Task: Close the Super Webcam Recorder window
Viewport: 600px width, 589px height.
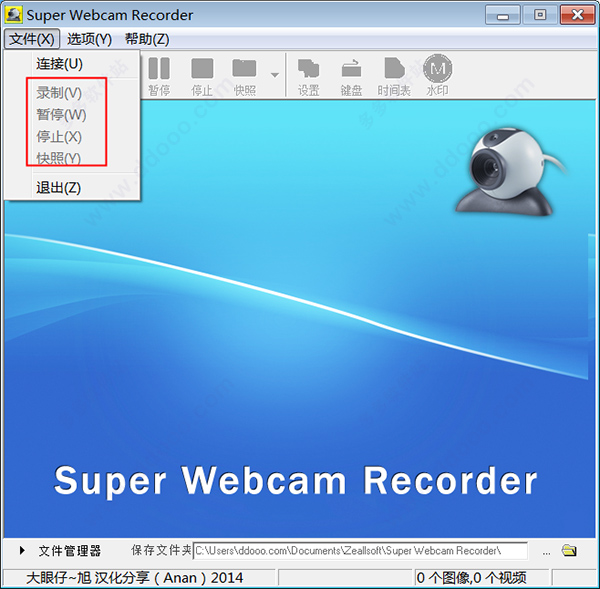Action: point(577,15)
